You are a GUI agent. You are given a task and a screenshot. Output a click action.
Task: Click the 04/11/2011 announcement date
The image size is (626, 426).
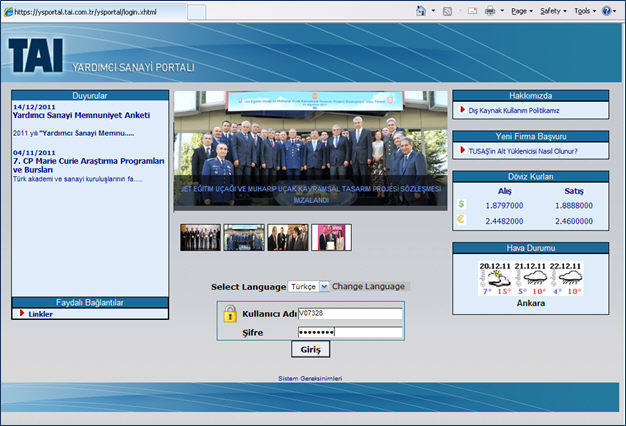[34, 153]
